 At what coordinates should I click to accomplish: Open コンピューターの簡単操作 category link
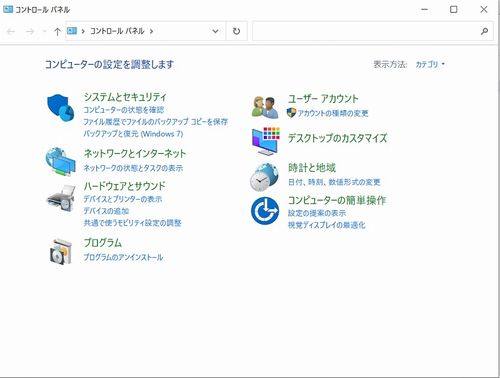[x=337, y=200]
